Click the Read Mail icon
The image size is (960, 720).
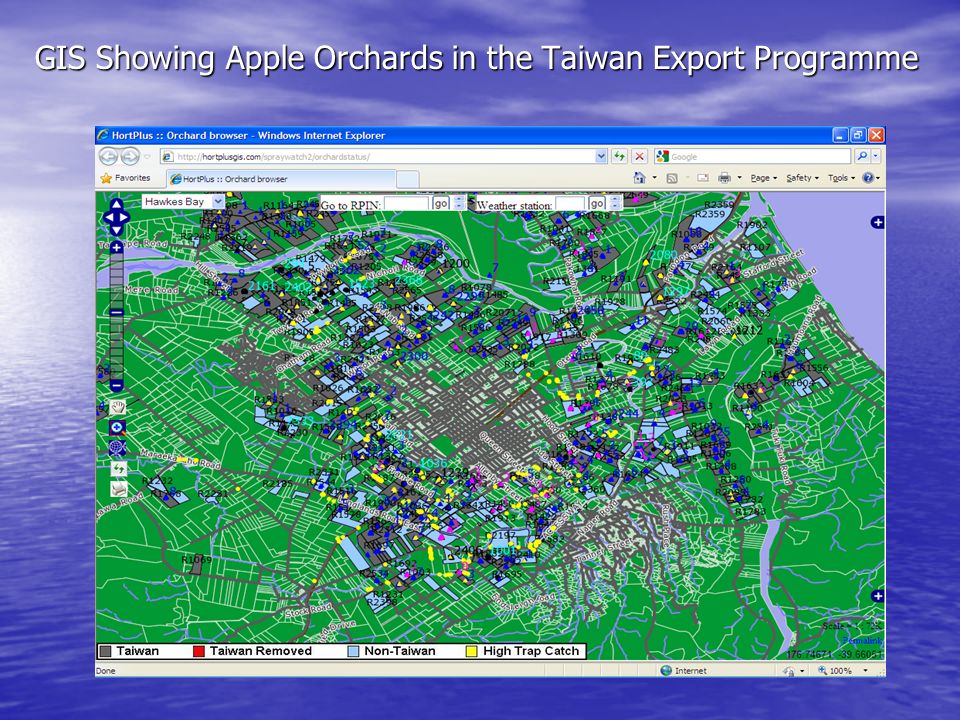(x=703, y=178)
